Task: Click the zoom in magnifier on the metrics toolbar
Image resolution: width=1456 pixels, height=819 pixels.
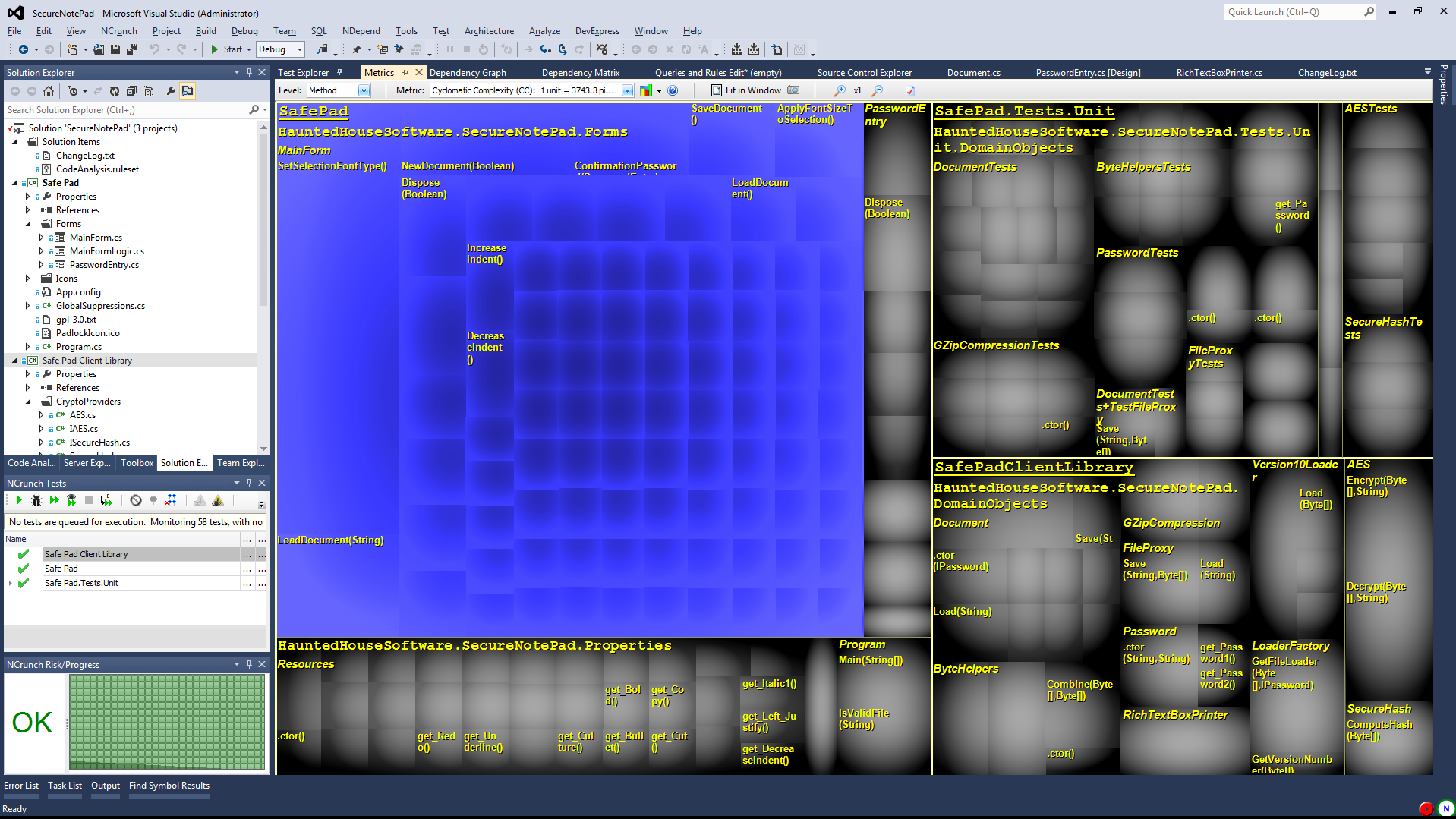Action: 840,90
